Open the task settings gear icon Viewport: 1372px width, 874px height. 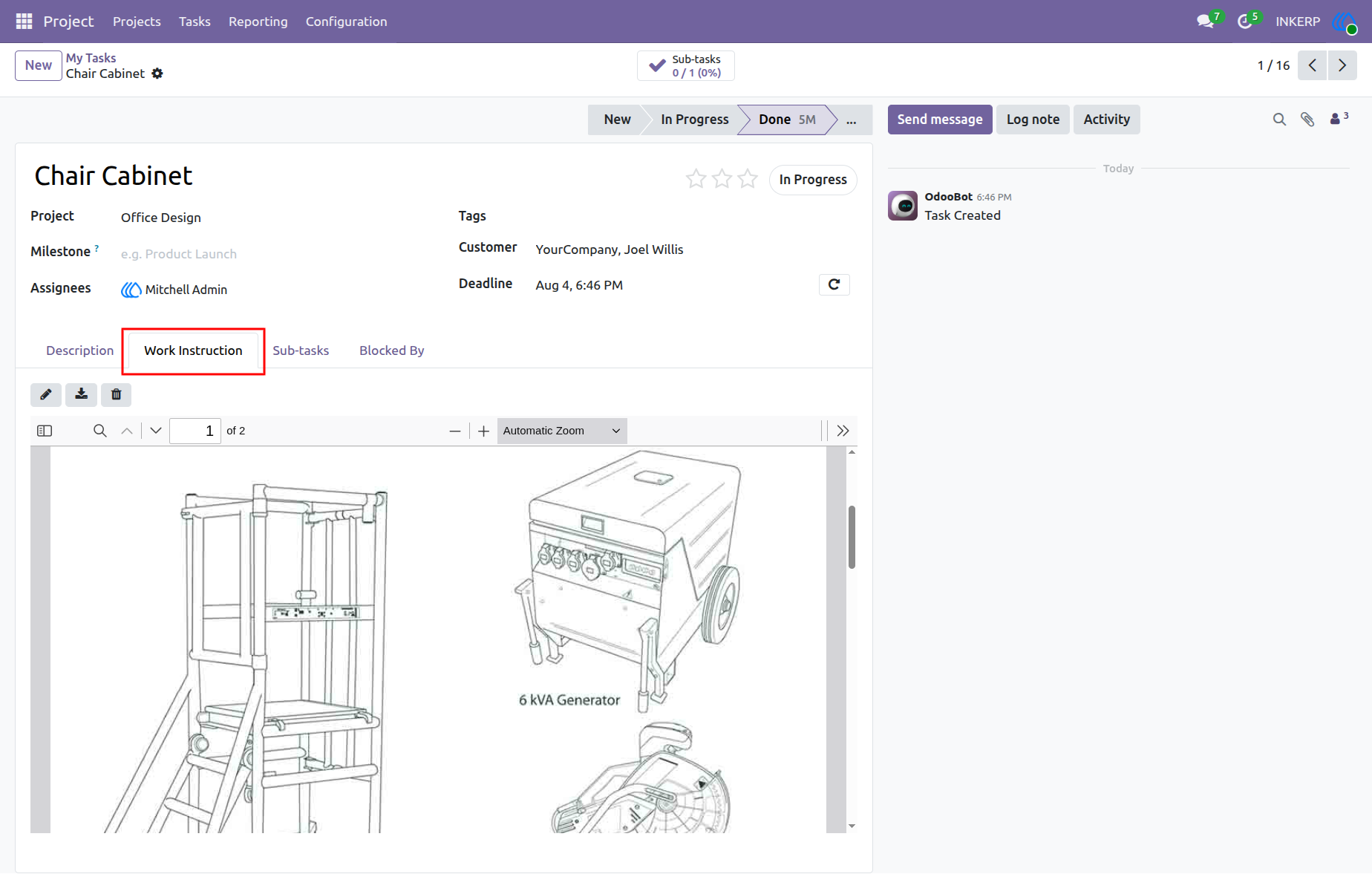[157, 74]
